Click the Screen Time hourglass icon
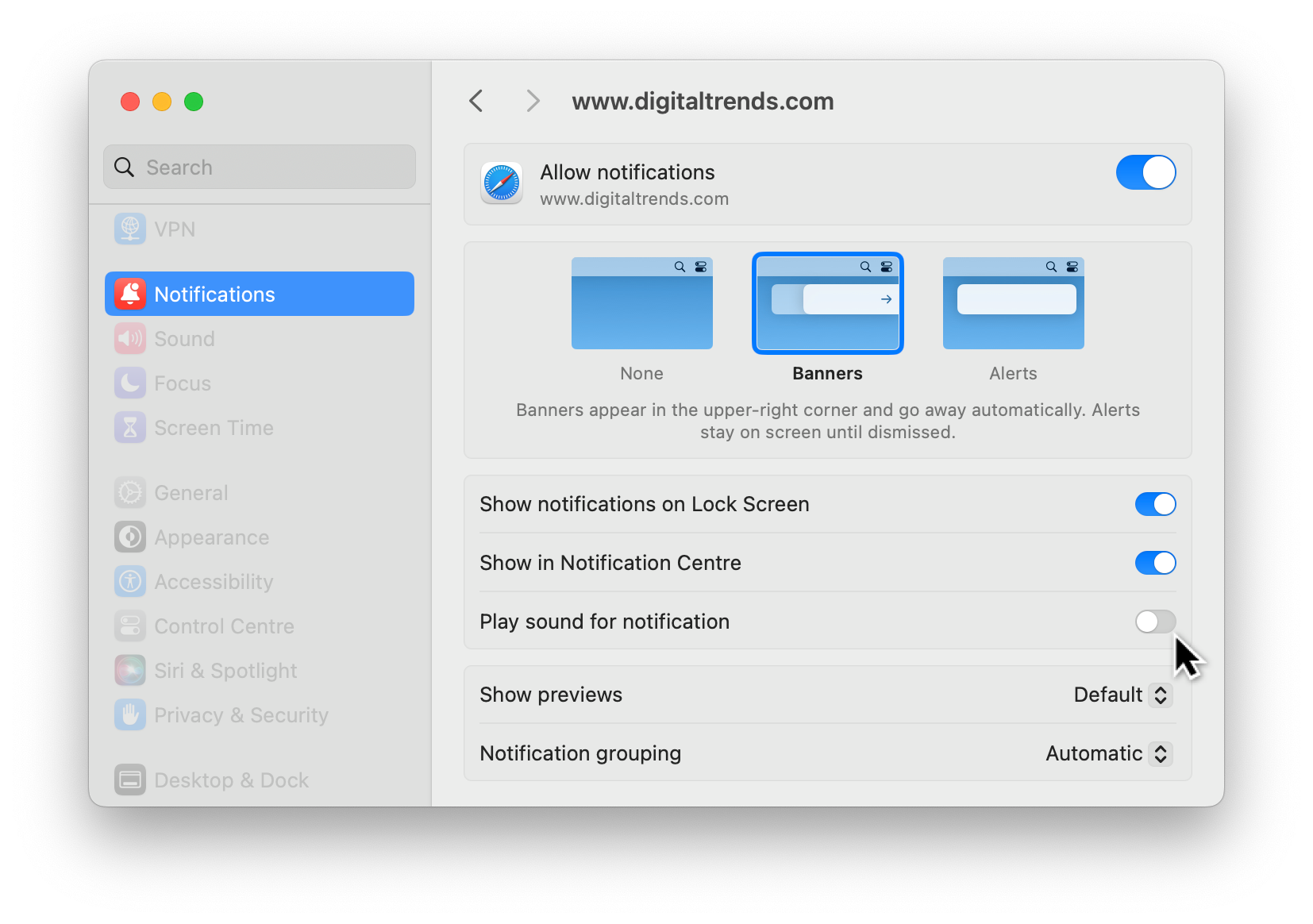Image resolution: width=1313 pixels, height=924 pixels. [x=130, y=428]
